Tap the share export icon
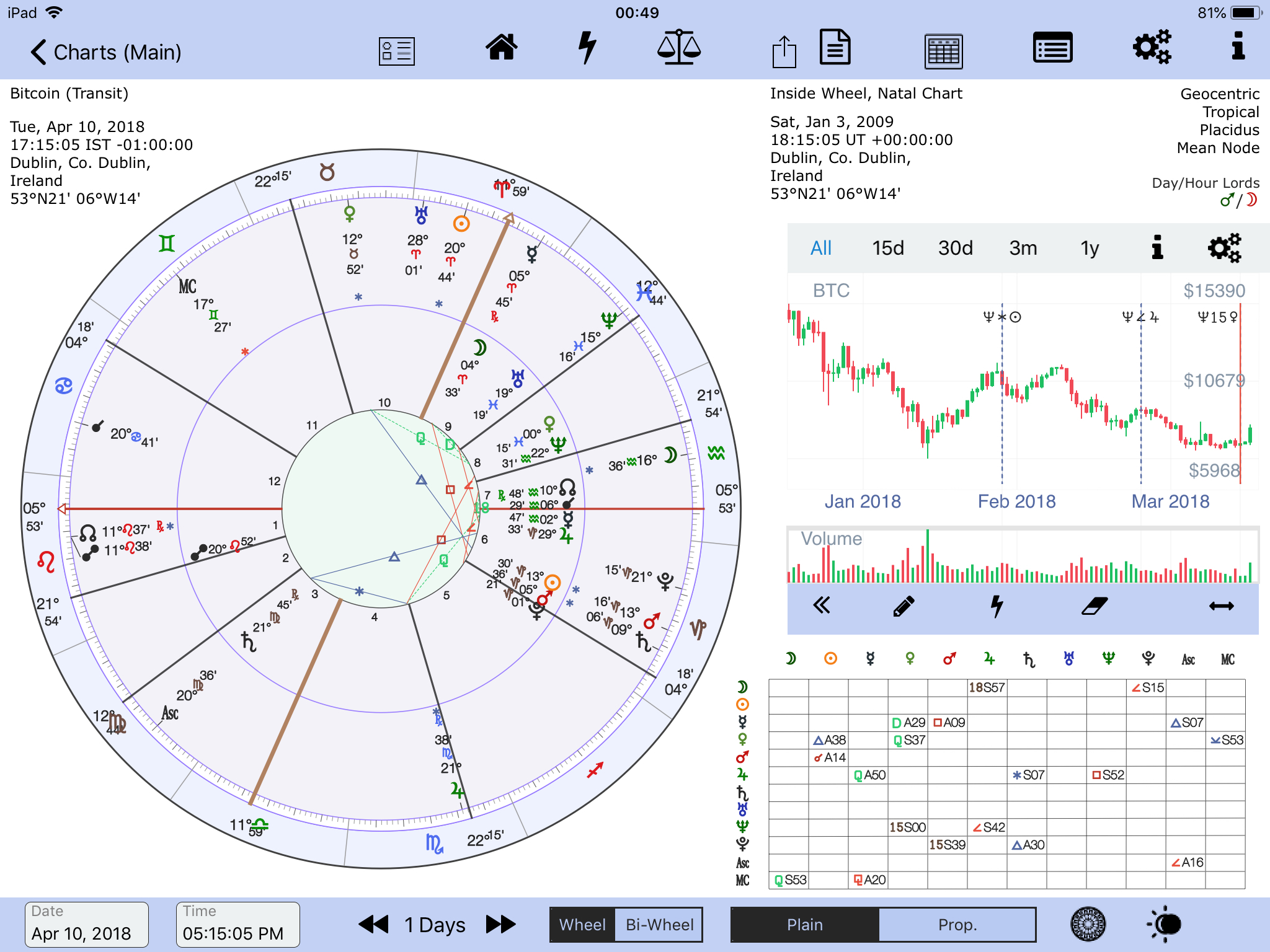1270x952 pixels. pos(784,51)
